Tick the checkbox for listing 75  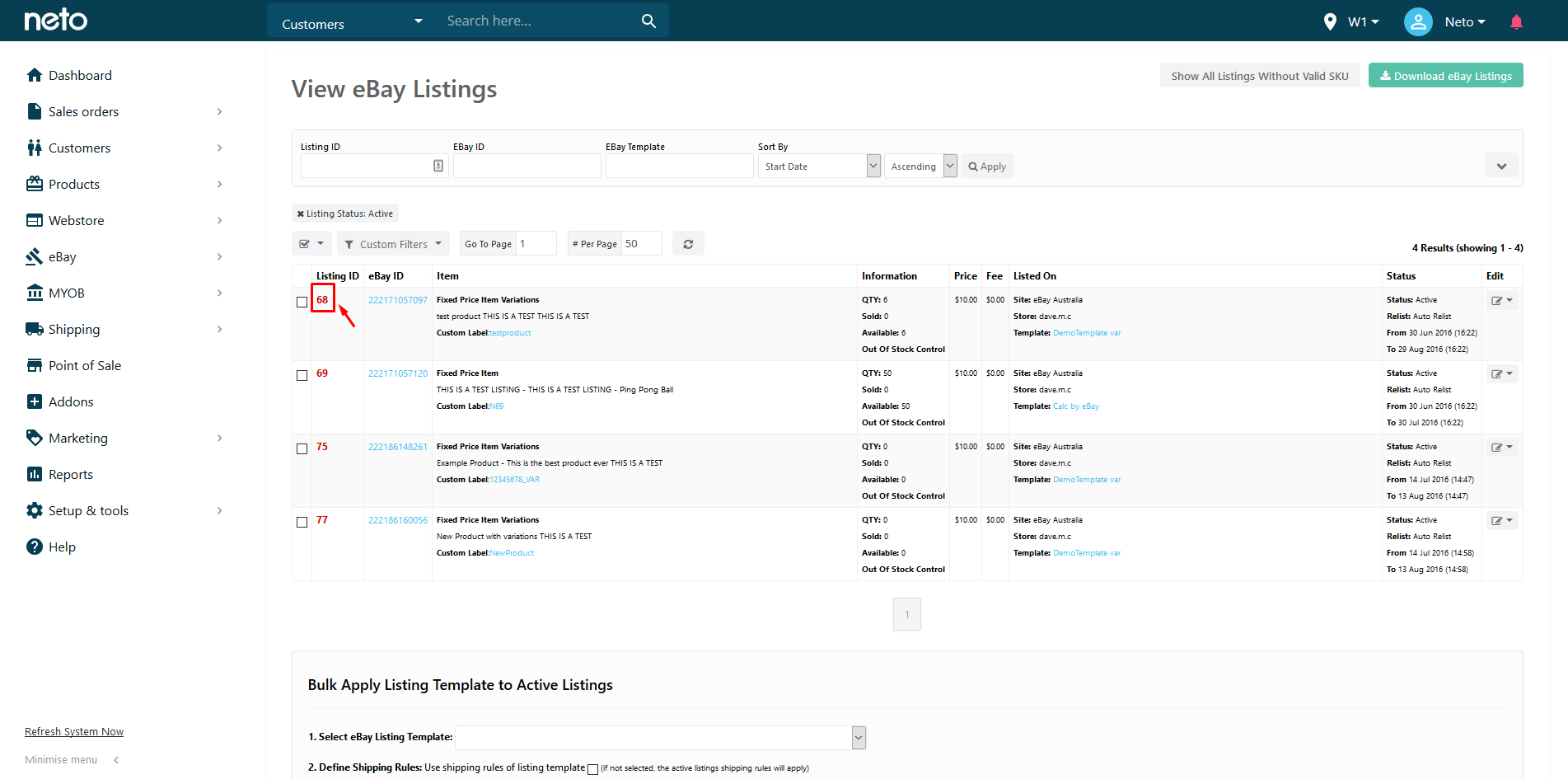click(302, 448)
